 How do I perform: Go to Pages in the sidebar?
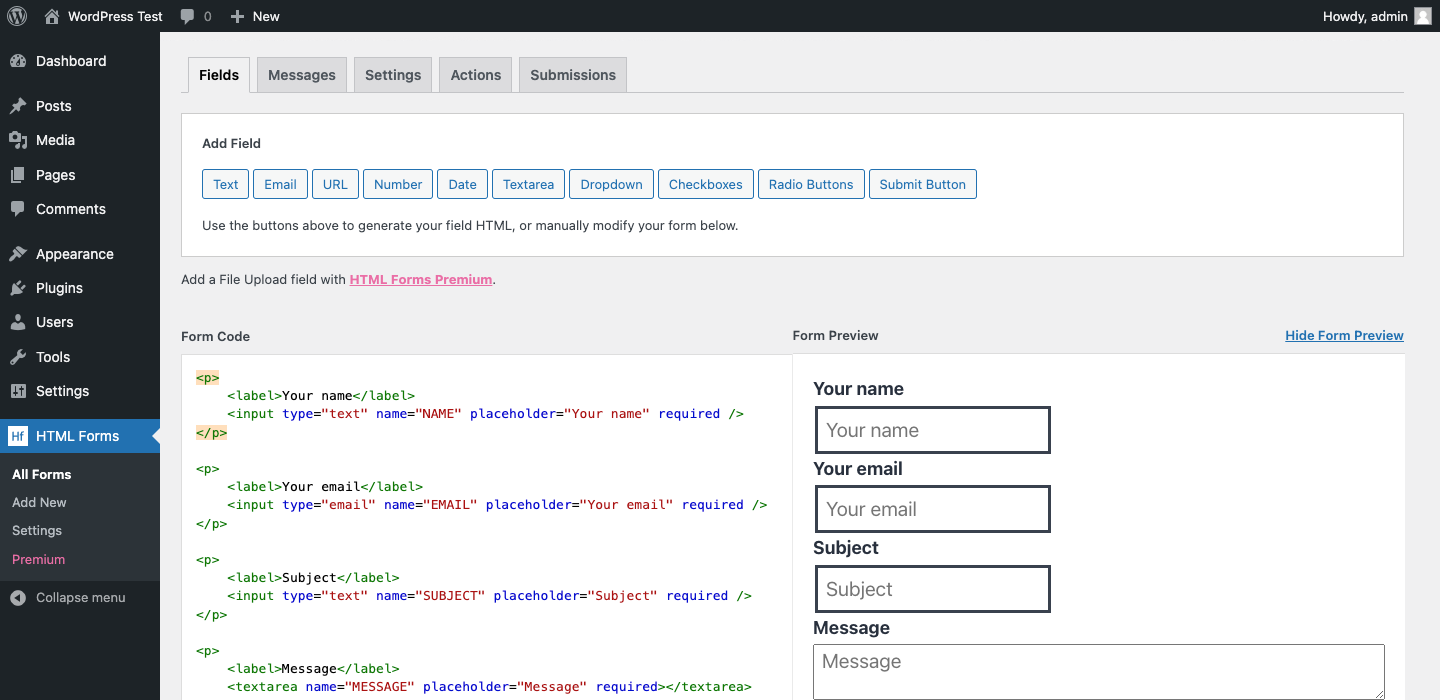pyautogui.click(x=80, y=175)
